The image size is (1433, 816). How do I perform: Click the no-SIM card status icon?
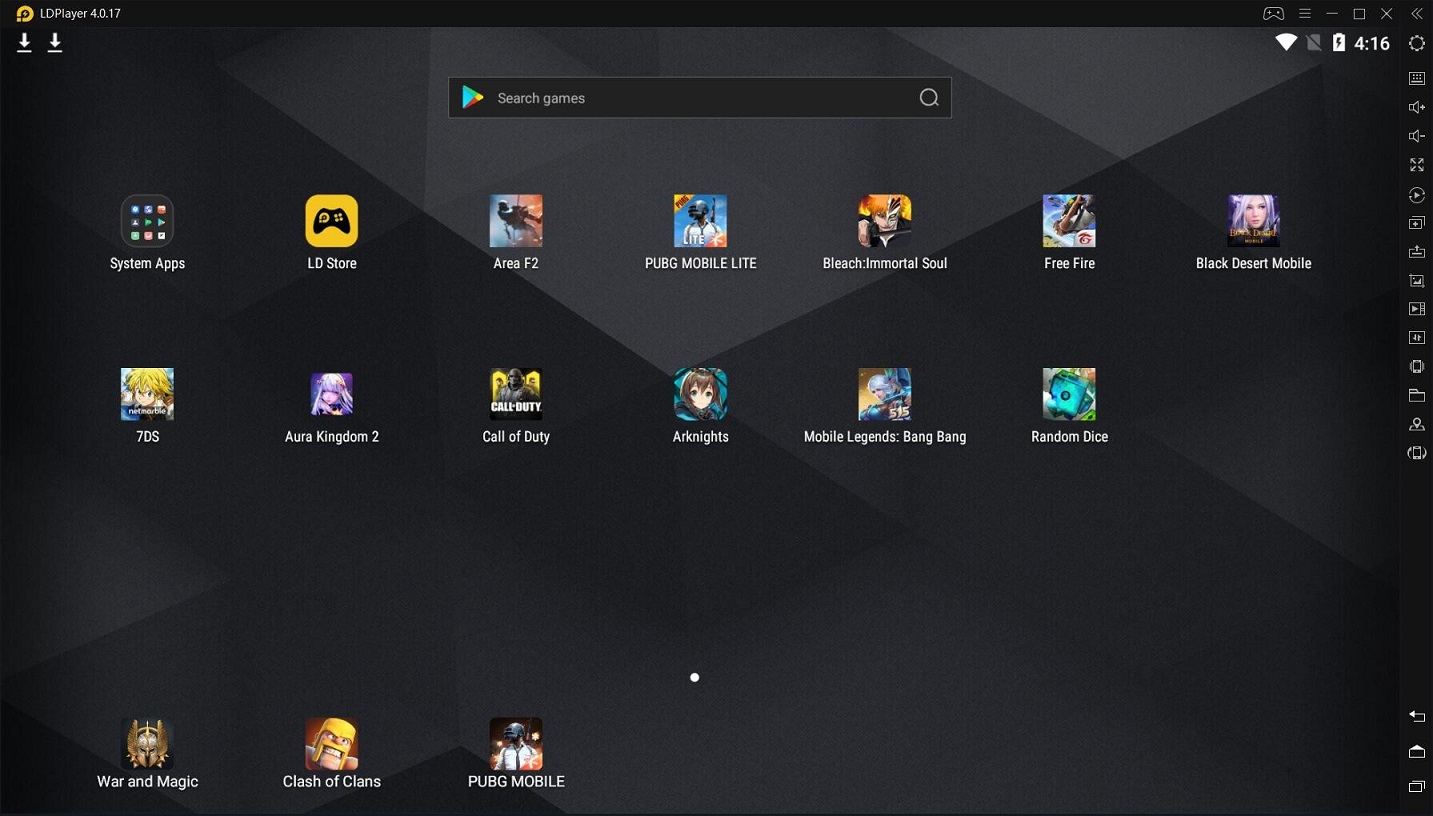(1313, 43)
